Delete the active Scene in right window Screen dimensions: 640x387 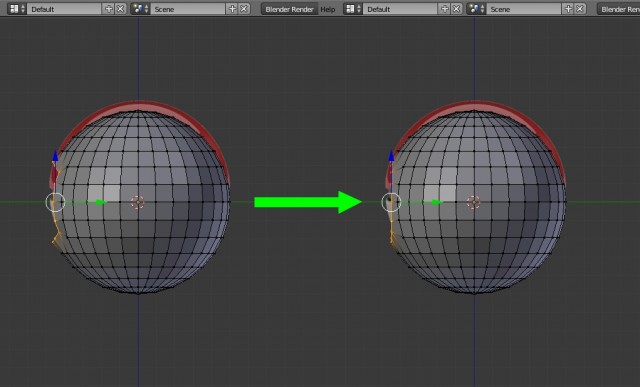pyautogui.click(x=580, y=9)
